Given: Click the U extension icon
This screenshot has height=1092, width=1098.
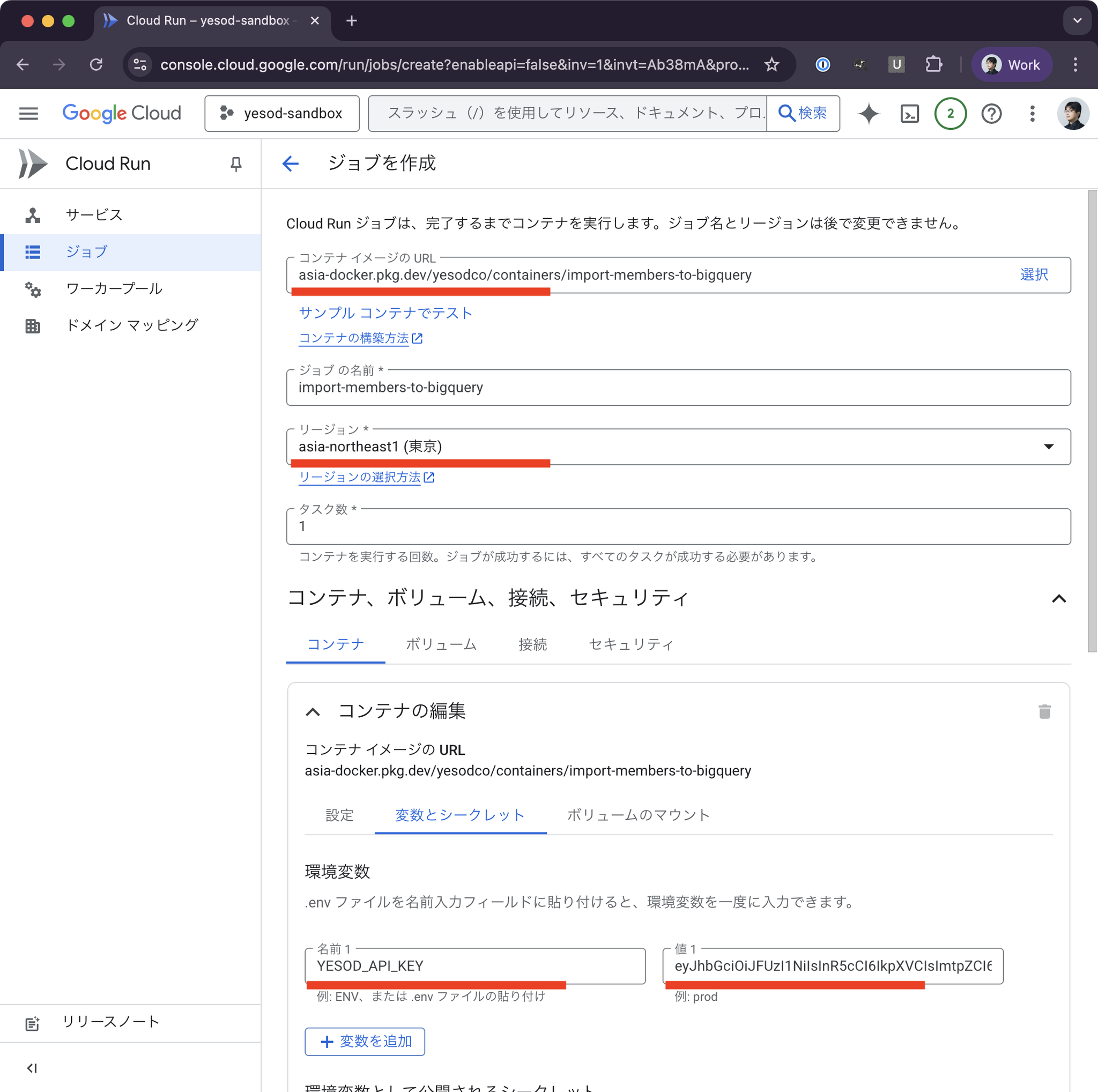Looking at the screenshot, I should pos(896,65).
